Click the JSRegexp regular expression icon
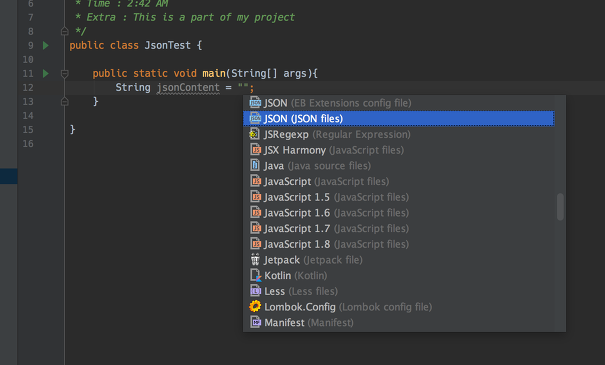 pos(255,134)
